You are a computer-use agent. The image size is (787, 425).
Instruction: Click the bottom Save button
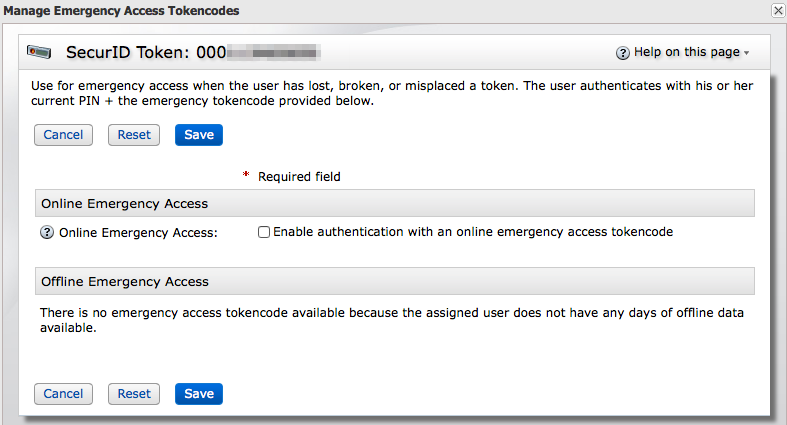click(x=199, y=394)
